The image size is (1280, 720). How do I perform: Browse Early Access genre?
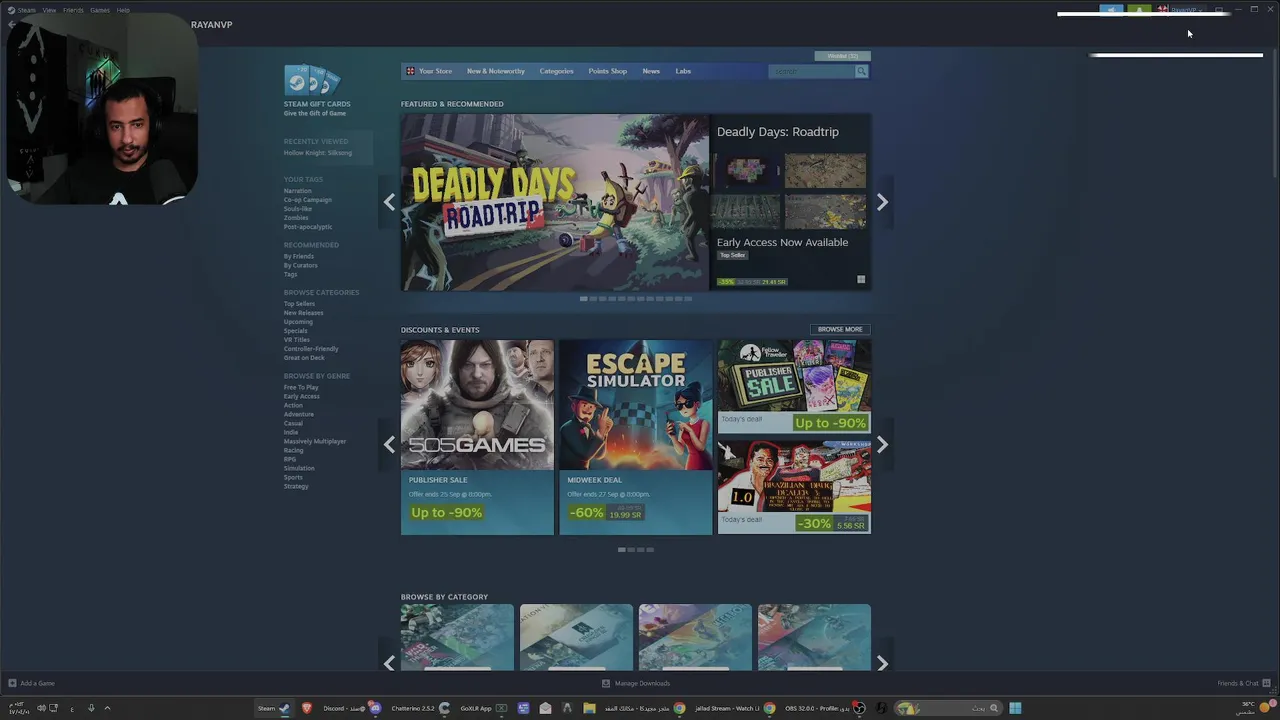(302, 397)
